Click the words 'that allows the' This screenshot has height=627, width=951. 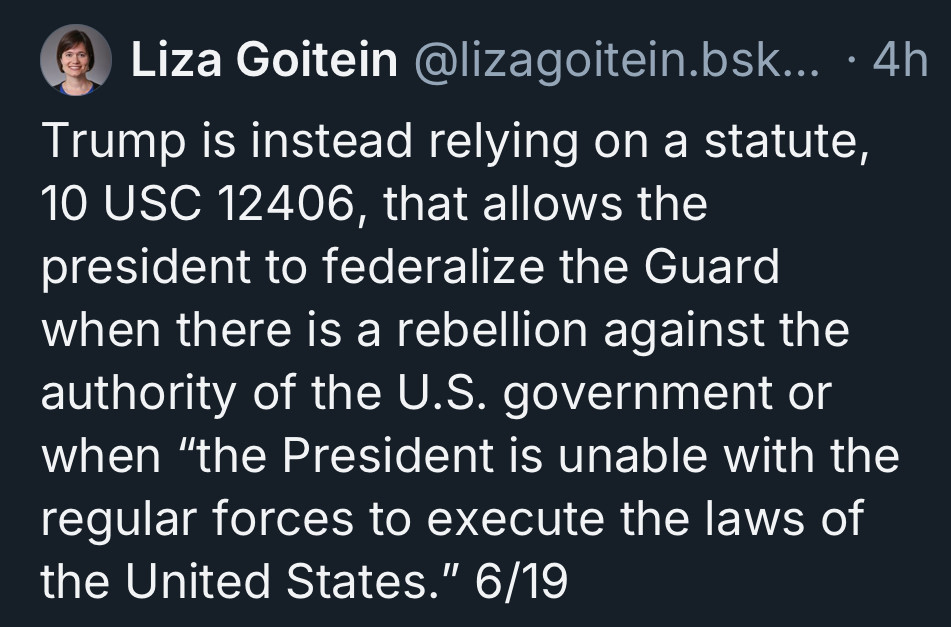545,204
